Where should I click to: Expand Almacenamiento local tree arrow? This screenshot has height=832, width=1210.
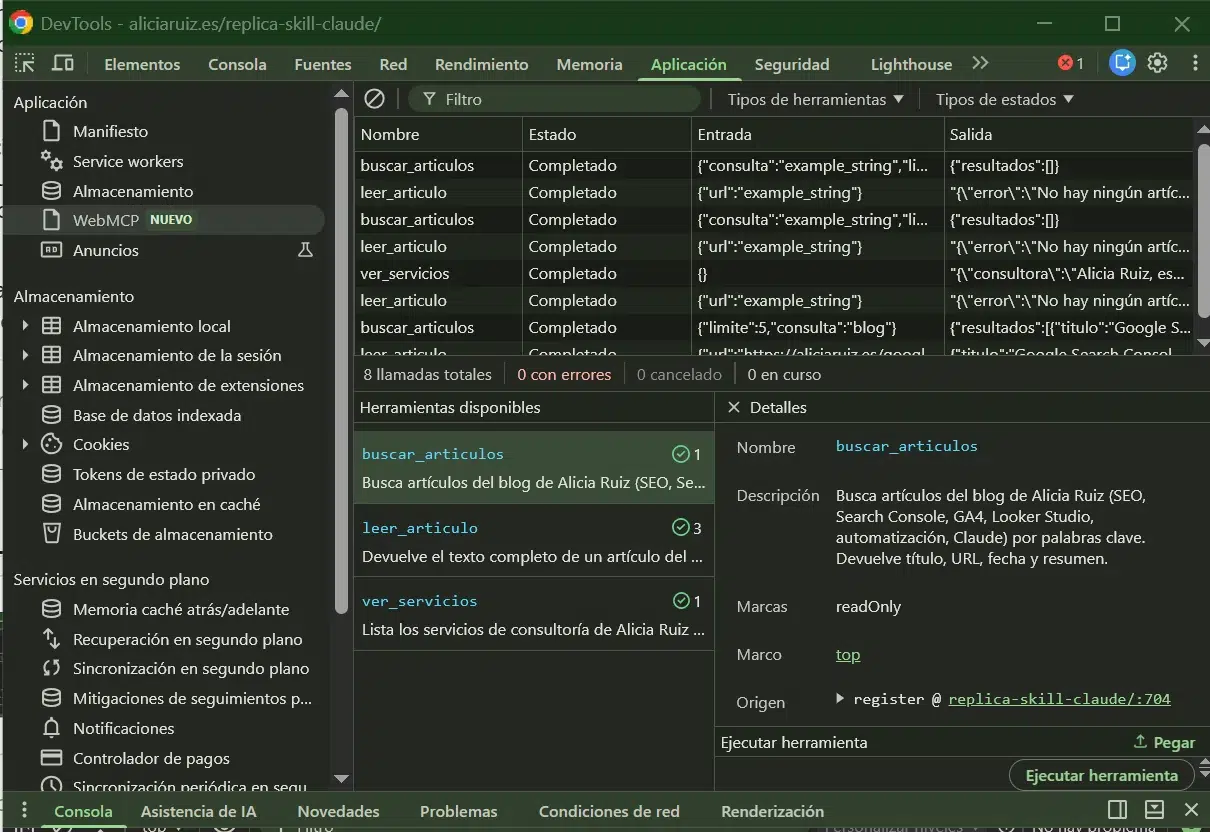click(x=25, y=326)
